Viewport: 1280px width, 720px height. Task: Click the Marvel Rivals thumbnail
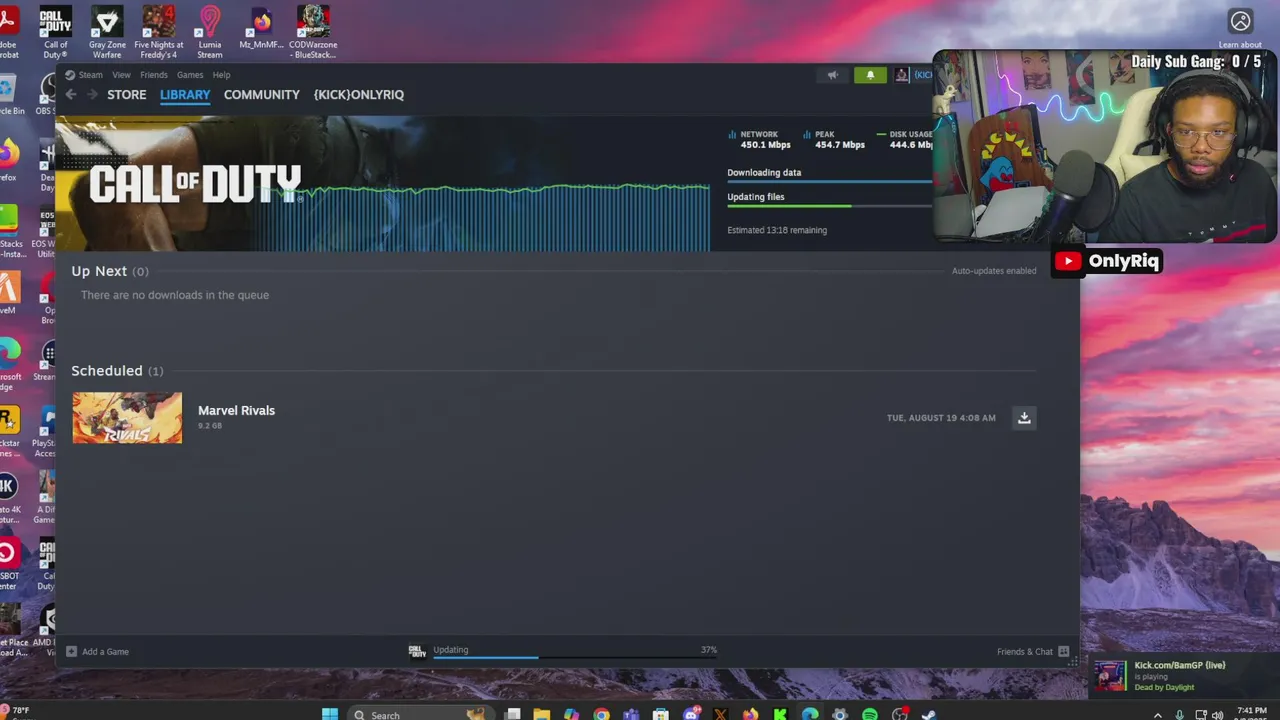[x=127, y=417]
